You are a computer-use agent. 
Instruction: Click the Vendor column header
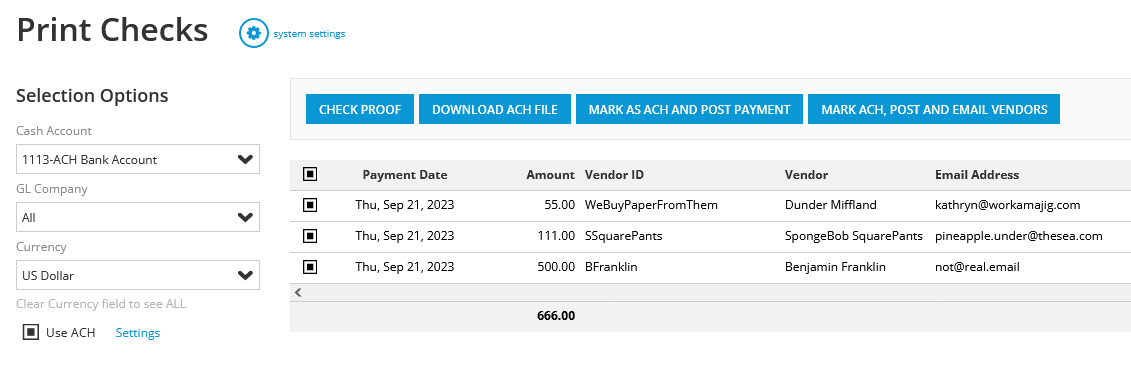click(x=806, y=175)
